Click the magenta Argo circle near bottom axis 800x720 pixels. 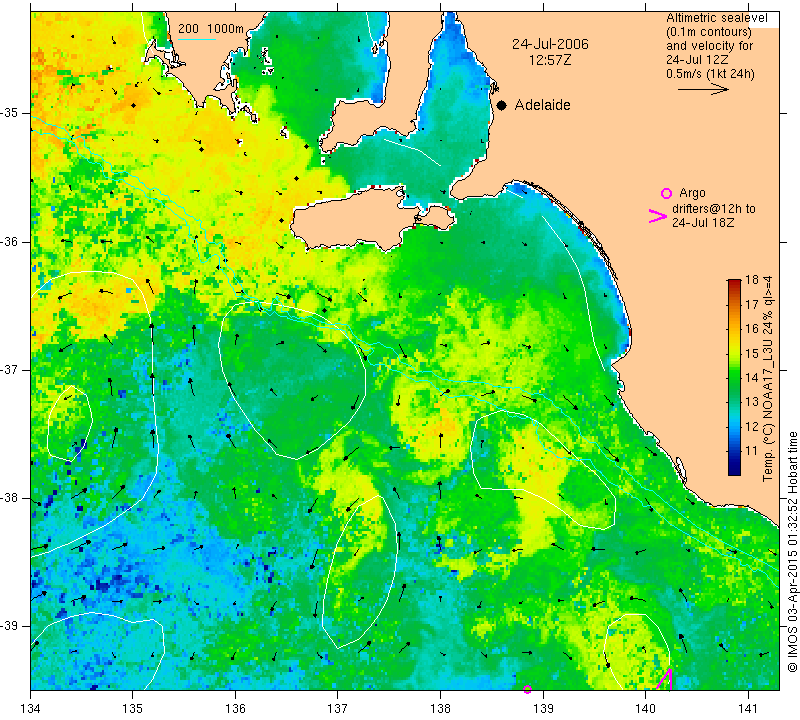point(528,689)
